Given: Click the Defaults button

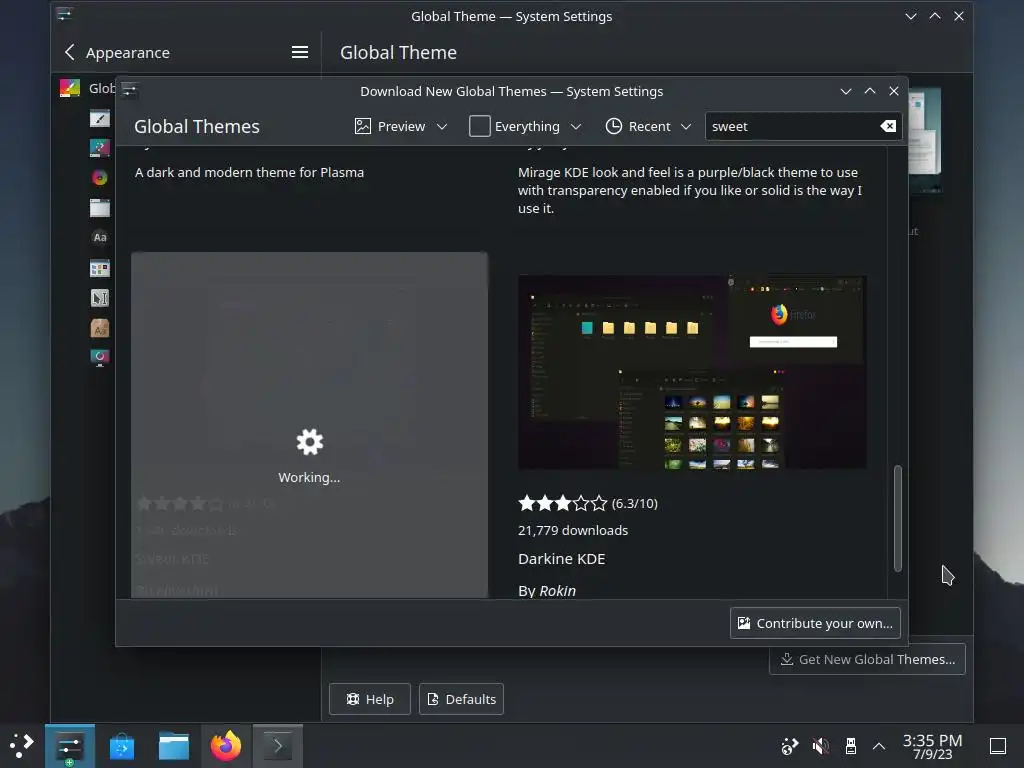Looking at the screenshot, I should point(461,699).
